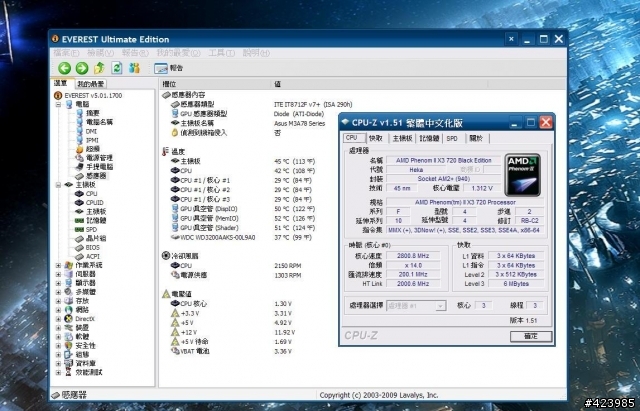The width and height of the screenshot is (640, 411).
Task: Open the 檢視(V) View menu
Action: [100, 53]
